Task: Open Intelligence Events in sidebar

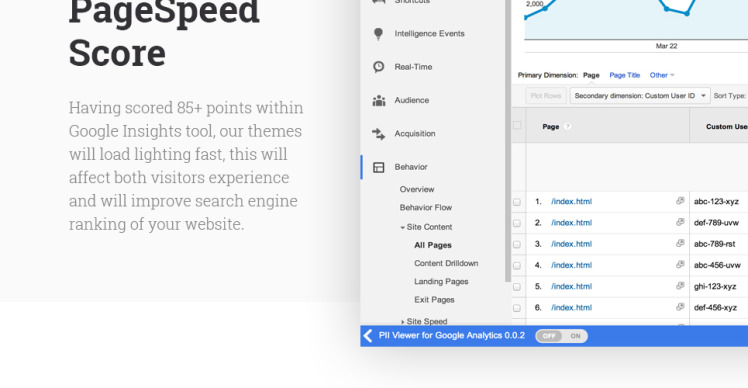Action: tap(429, 34)
